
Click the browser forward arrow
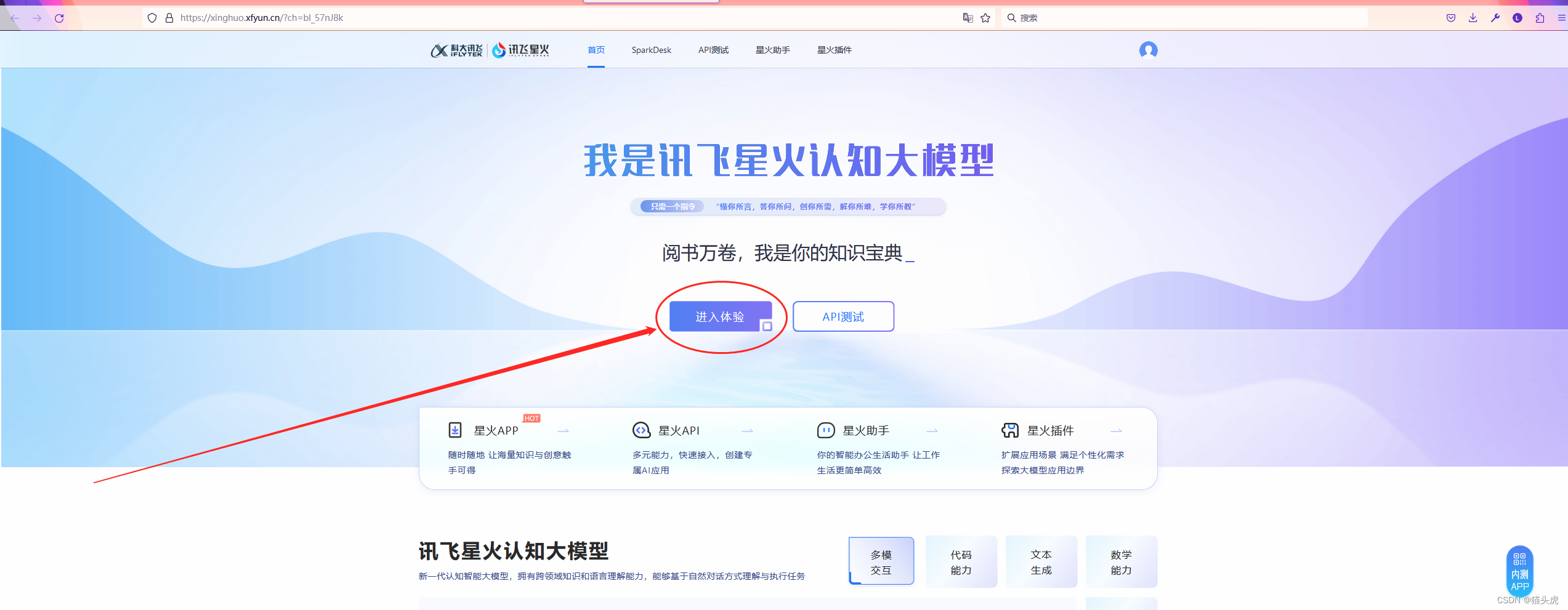(37, 18)
